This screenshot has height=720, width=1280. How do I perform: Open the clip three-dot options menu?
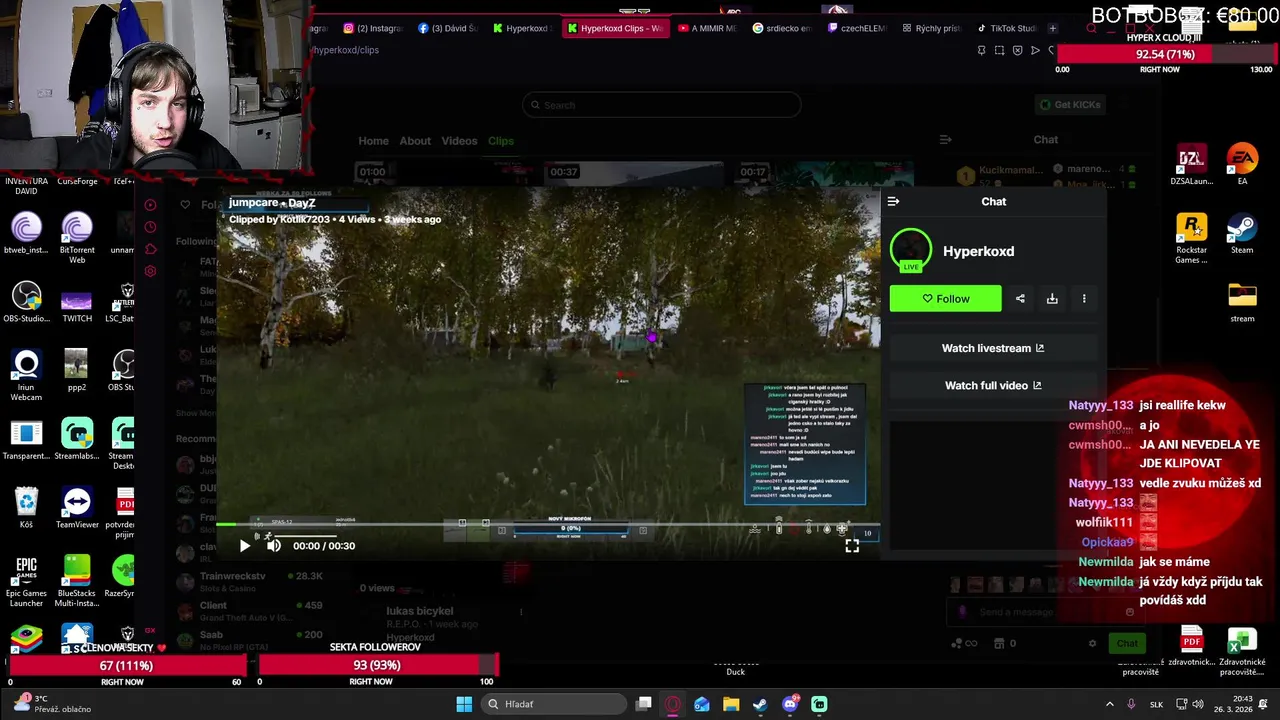click(x=1084, y=298)
